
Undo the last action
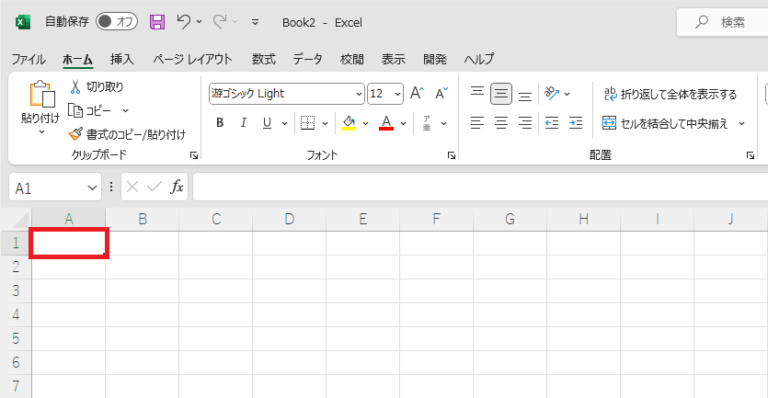point(184,22)
